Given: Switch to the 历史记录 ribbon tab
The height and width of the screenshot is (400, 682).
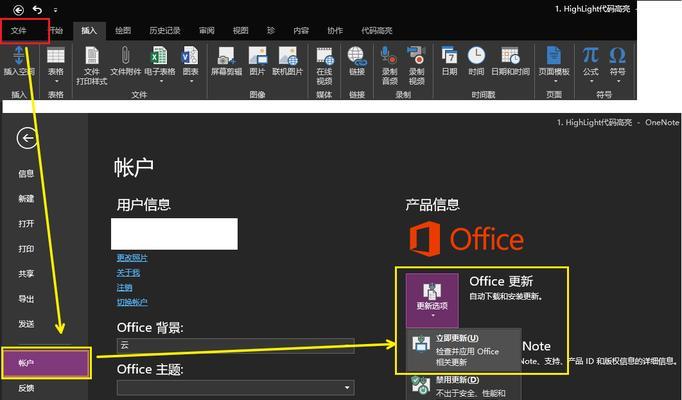Looking at the screenshot, I should pyautogui.click(x=165, y=30).
